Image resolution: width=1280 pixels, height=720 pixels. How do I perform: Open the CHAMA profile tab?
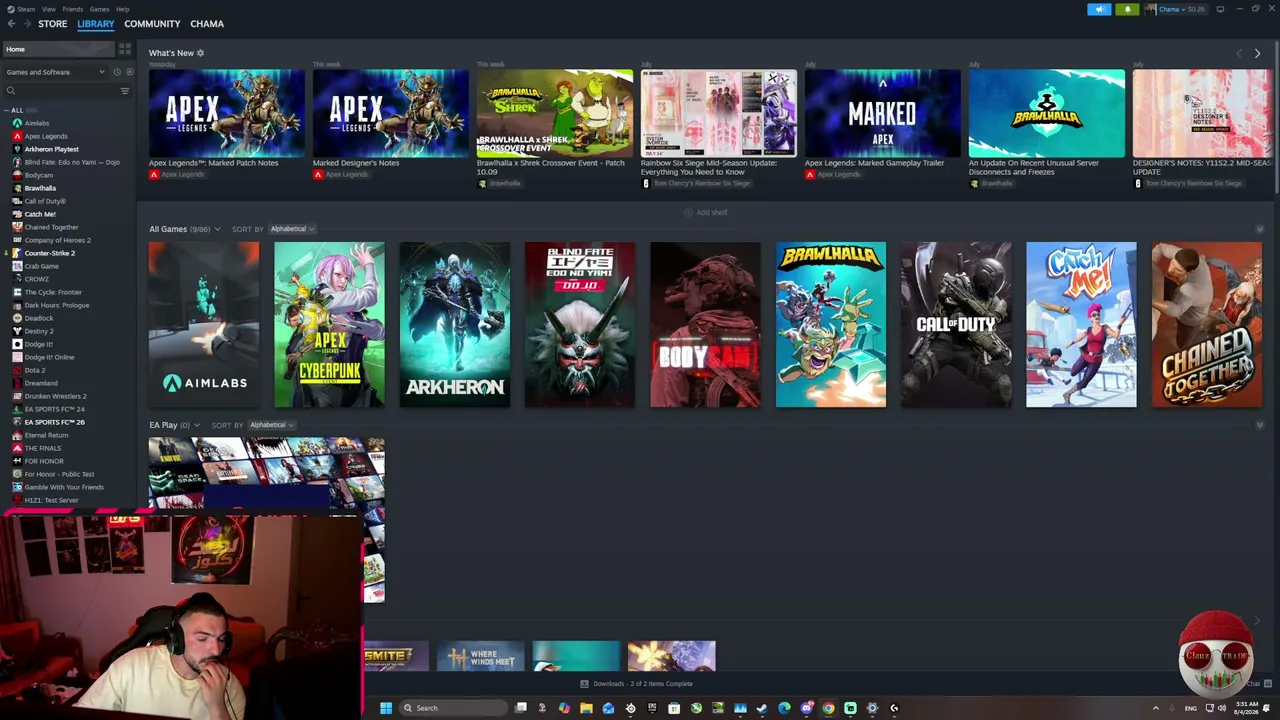207,24
